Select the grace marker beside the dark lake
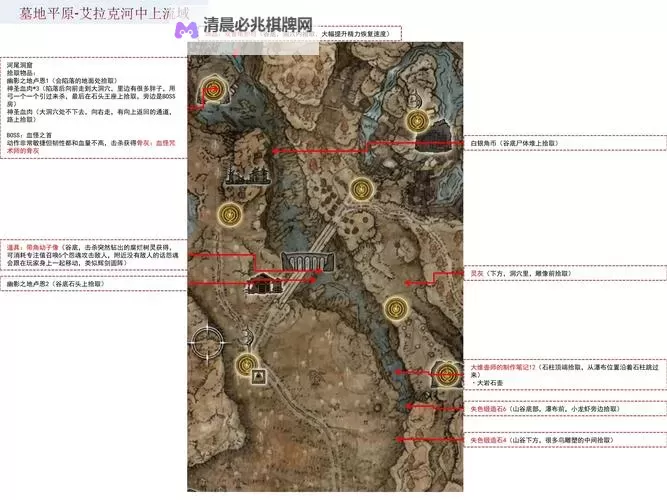Image resolution: width=667 pixels, height=500 pixels. (x=417, y=121)
